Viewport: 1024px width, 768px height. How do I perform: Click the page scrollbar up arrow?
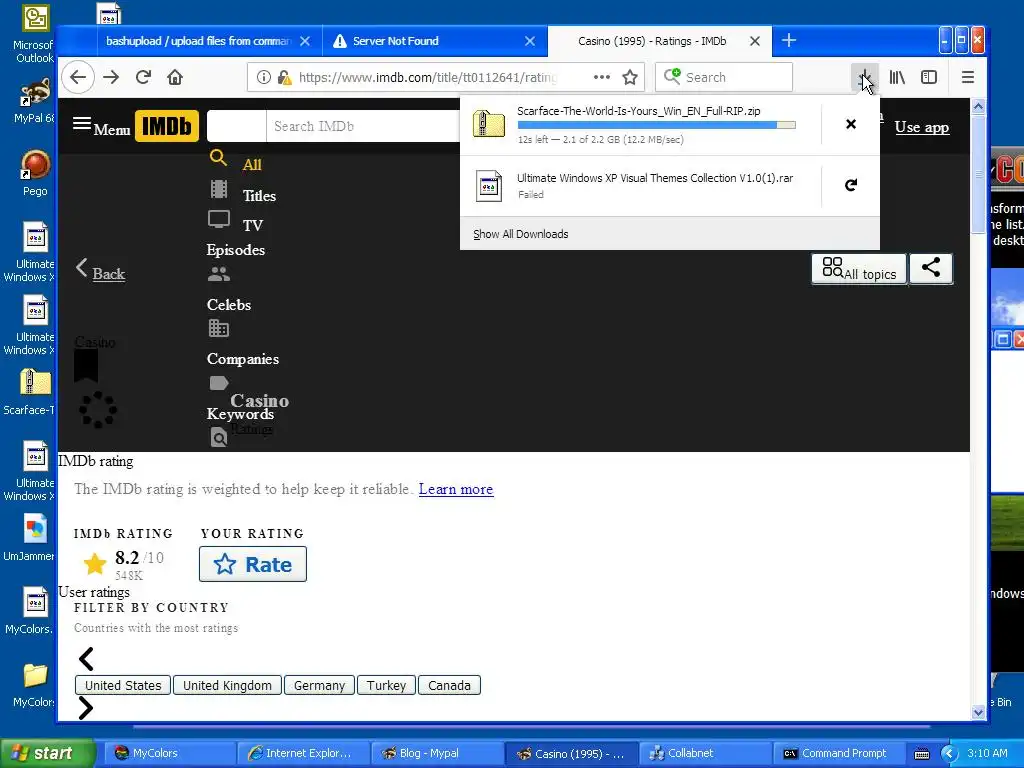tap(978, 106)
